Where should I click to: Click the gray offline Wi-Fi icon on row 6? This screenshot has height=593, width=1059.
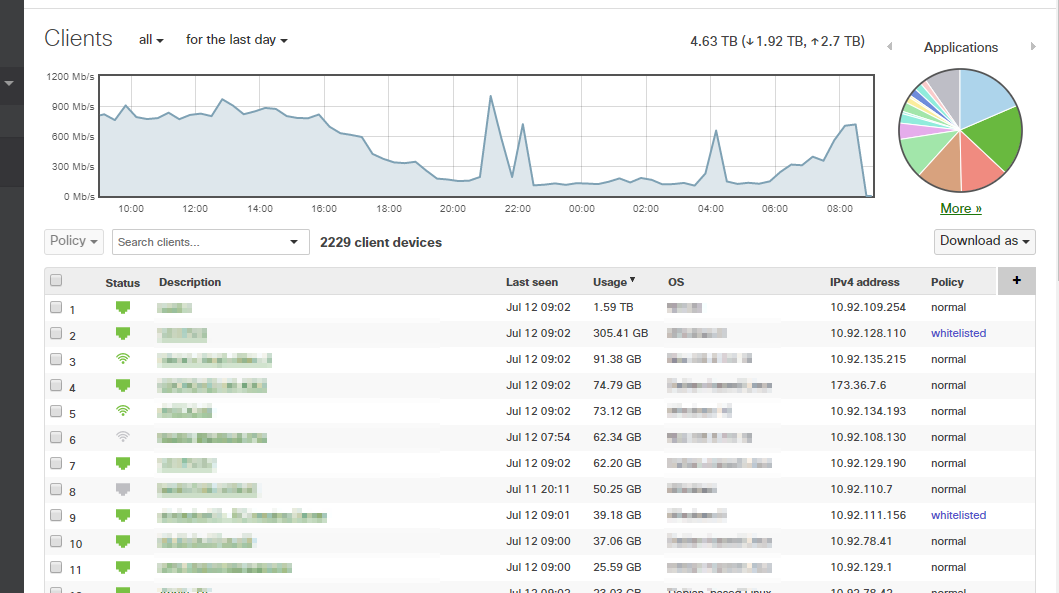122,437
